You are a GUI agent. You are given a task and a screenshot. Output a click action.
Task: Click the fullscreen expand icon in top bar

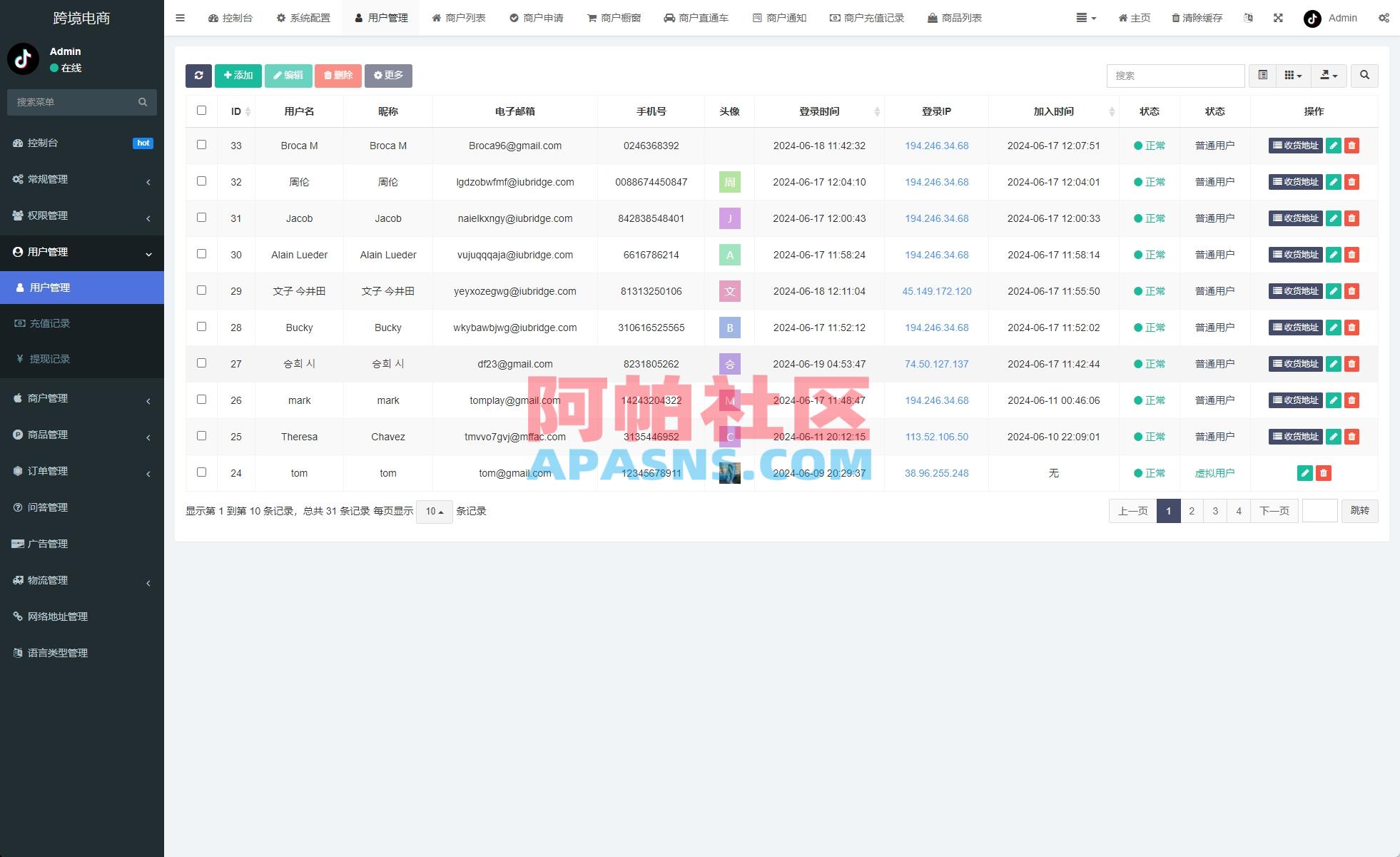(x=1277, y=18)
